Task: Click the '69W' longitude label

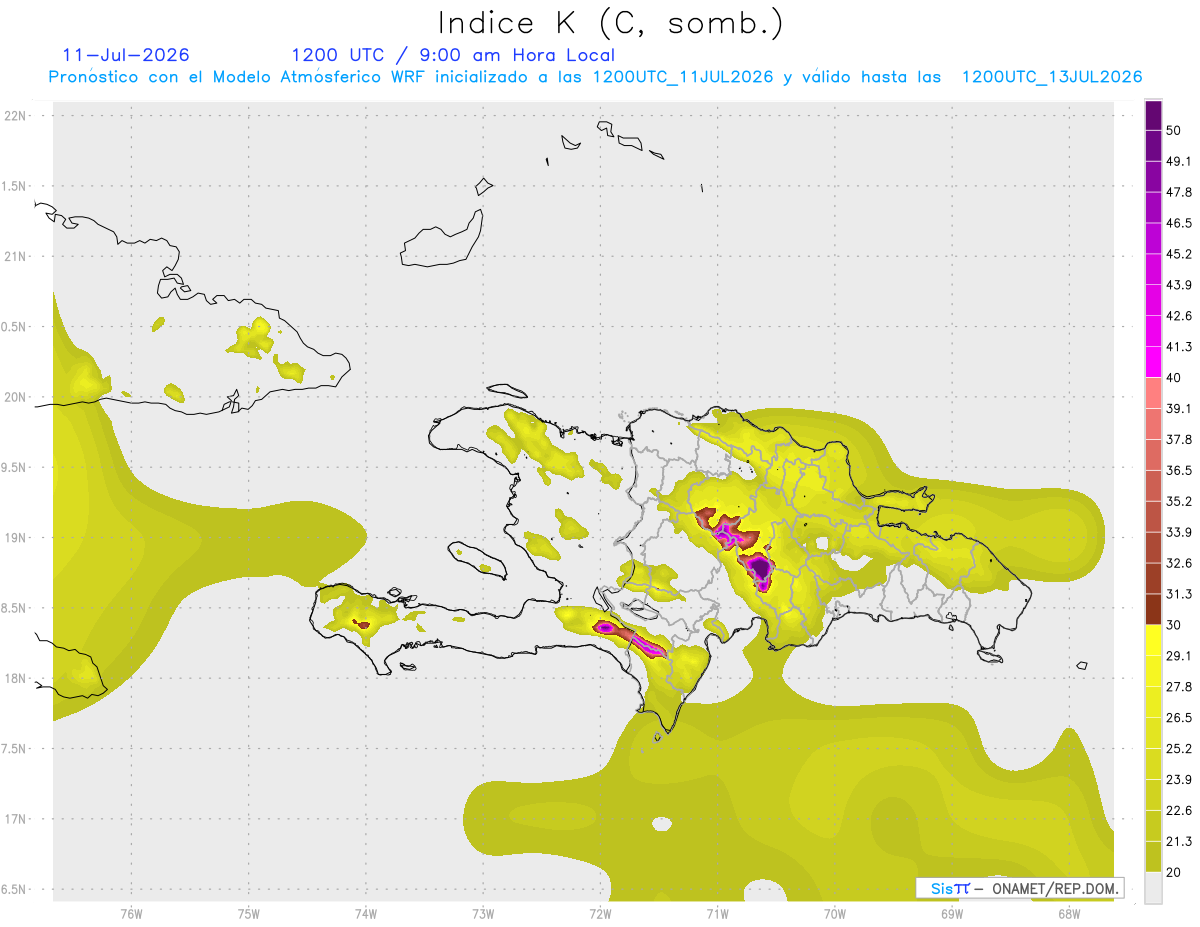Action: pyautogui.click(x=952, y=915)
